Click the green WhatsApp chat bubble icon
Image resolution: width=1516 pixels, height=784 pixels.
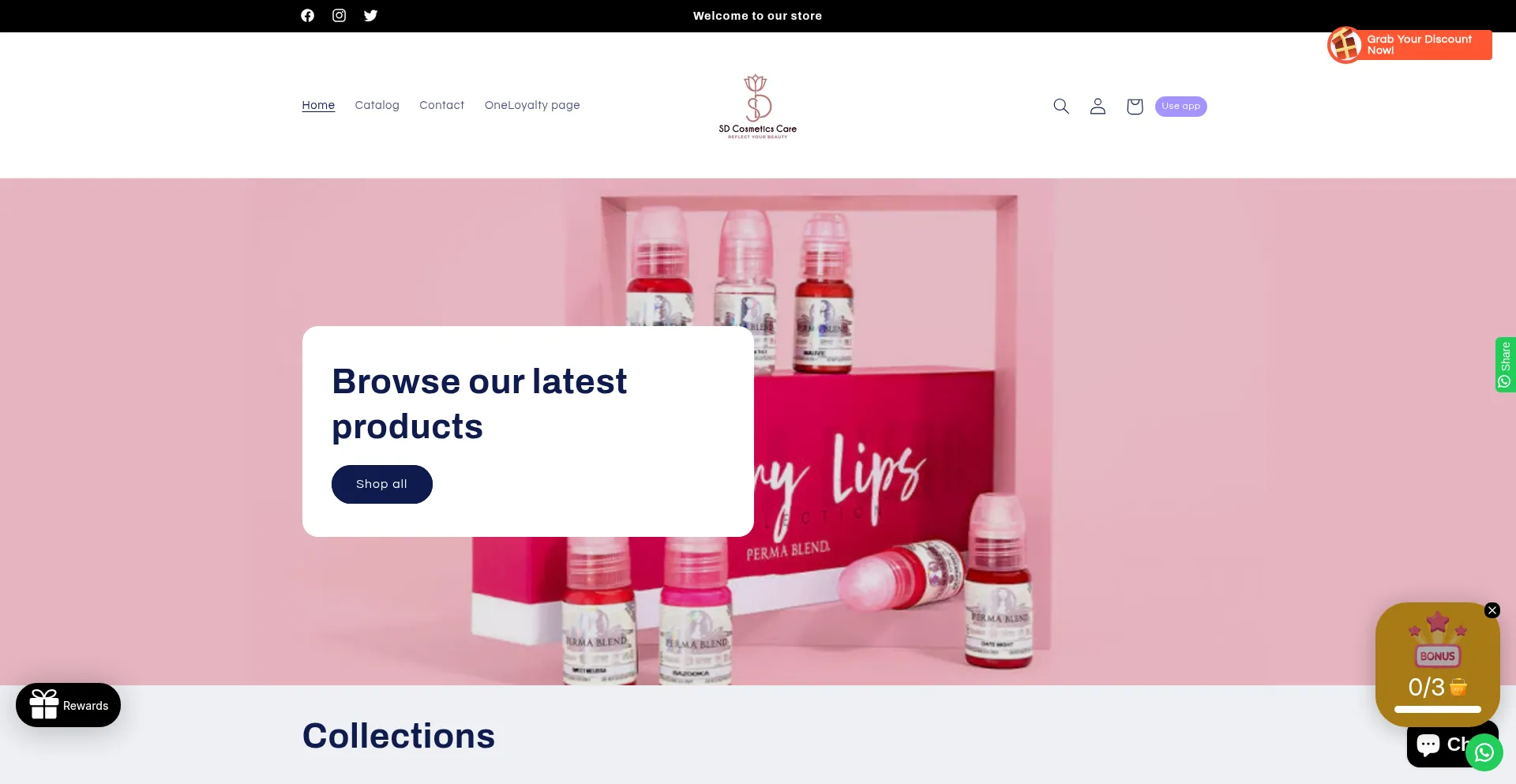coord(1484,752)
